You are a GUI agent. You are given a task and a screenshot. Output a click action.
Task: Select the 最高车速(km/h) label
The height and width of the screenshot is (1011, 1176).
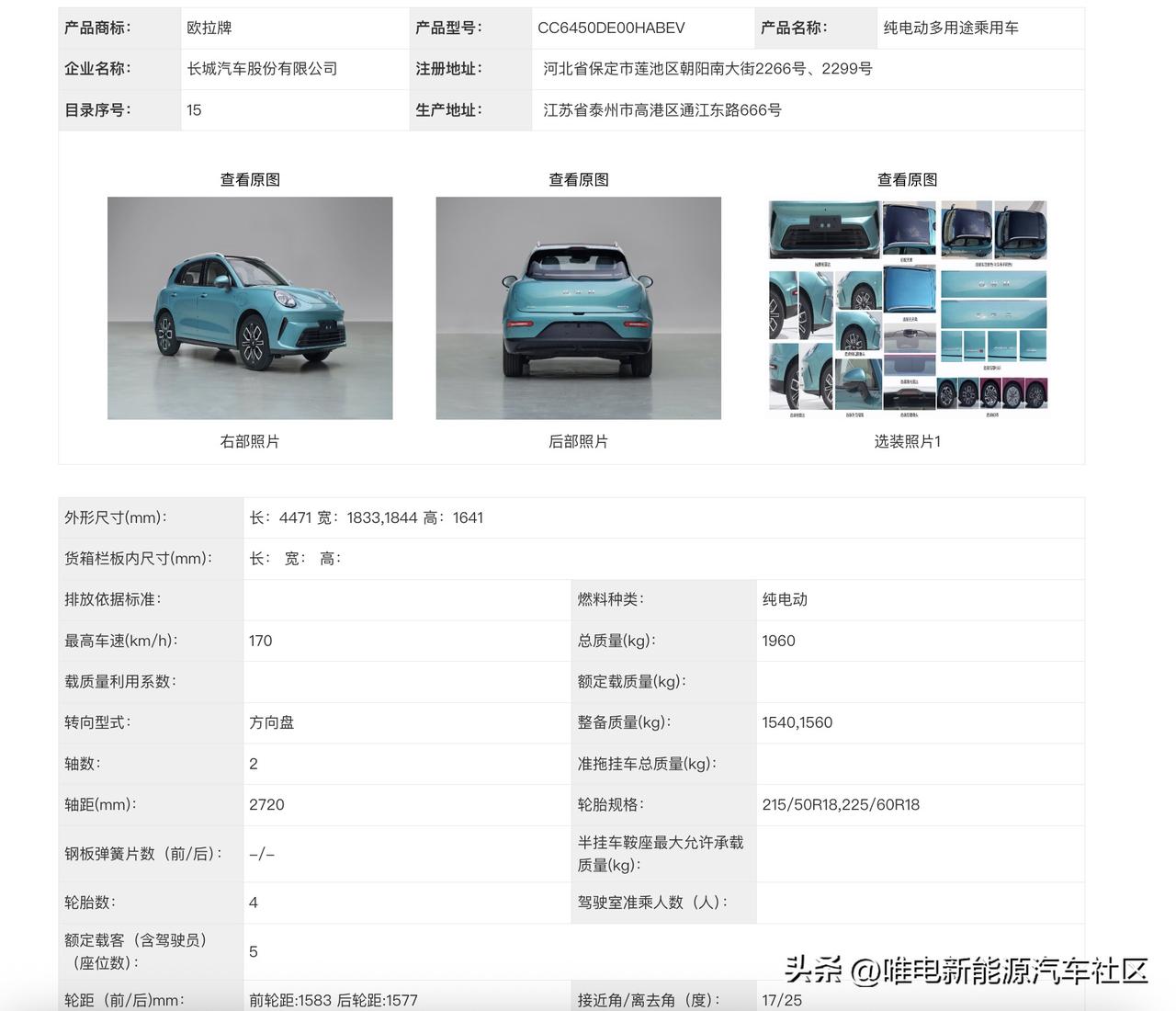121,641
